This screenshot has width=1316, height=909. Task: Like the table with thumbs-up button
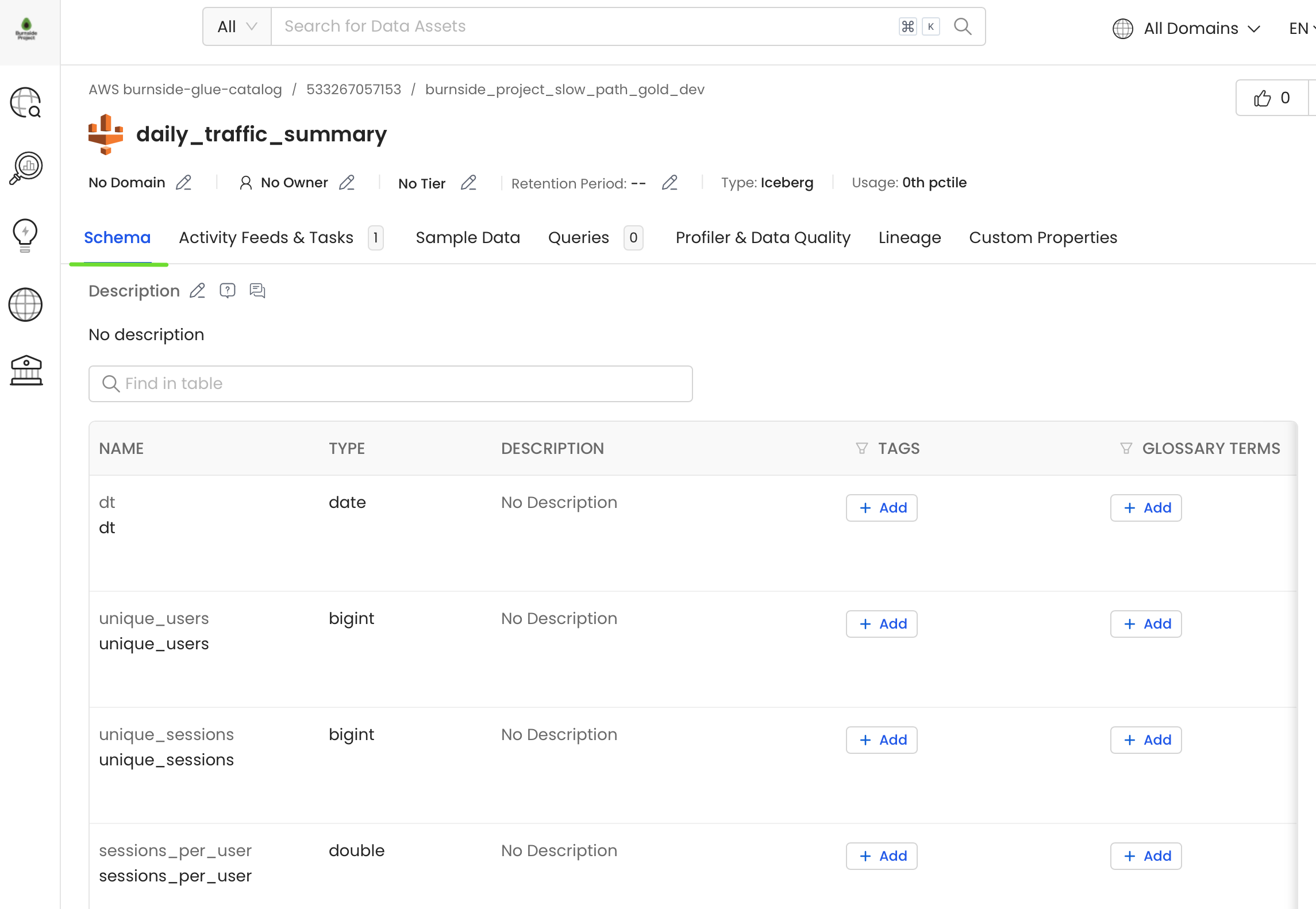[1272, 98]
